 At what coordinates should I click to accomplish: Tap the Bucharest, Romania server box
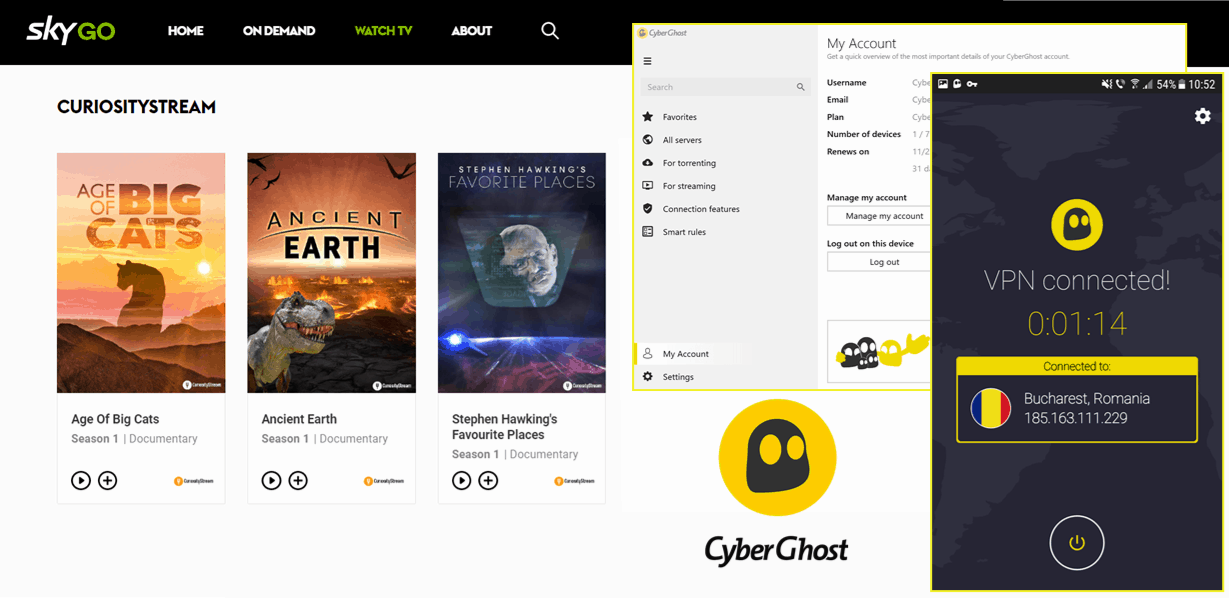[1077, 408]
